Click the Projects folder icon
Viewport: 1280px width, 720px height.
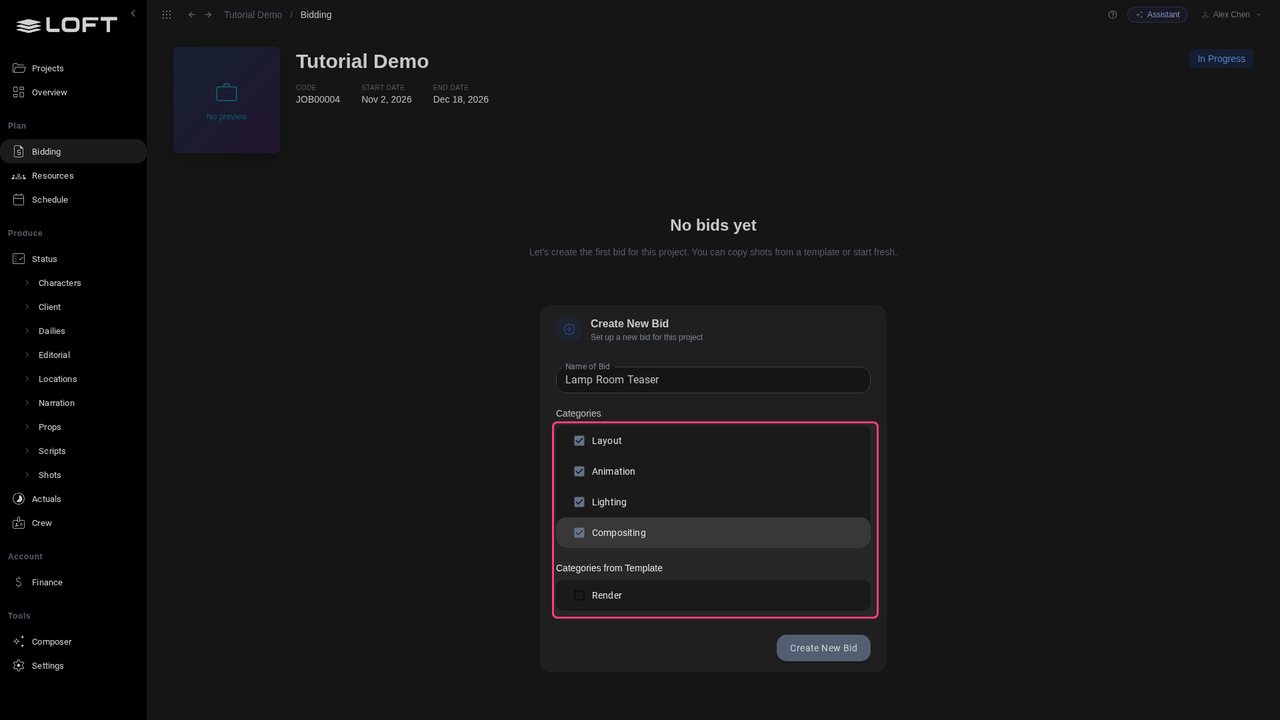coord(18,68)
